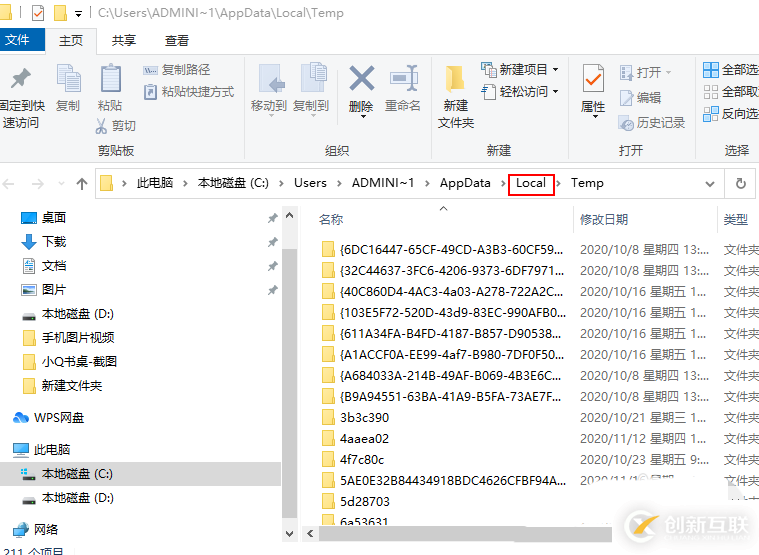Open address bar history dropdown
This screenshot has width=759, height=555.
(x=710, y=184)
